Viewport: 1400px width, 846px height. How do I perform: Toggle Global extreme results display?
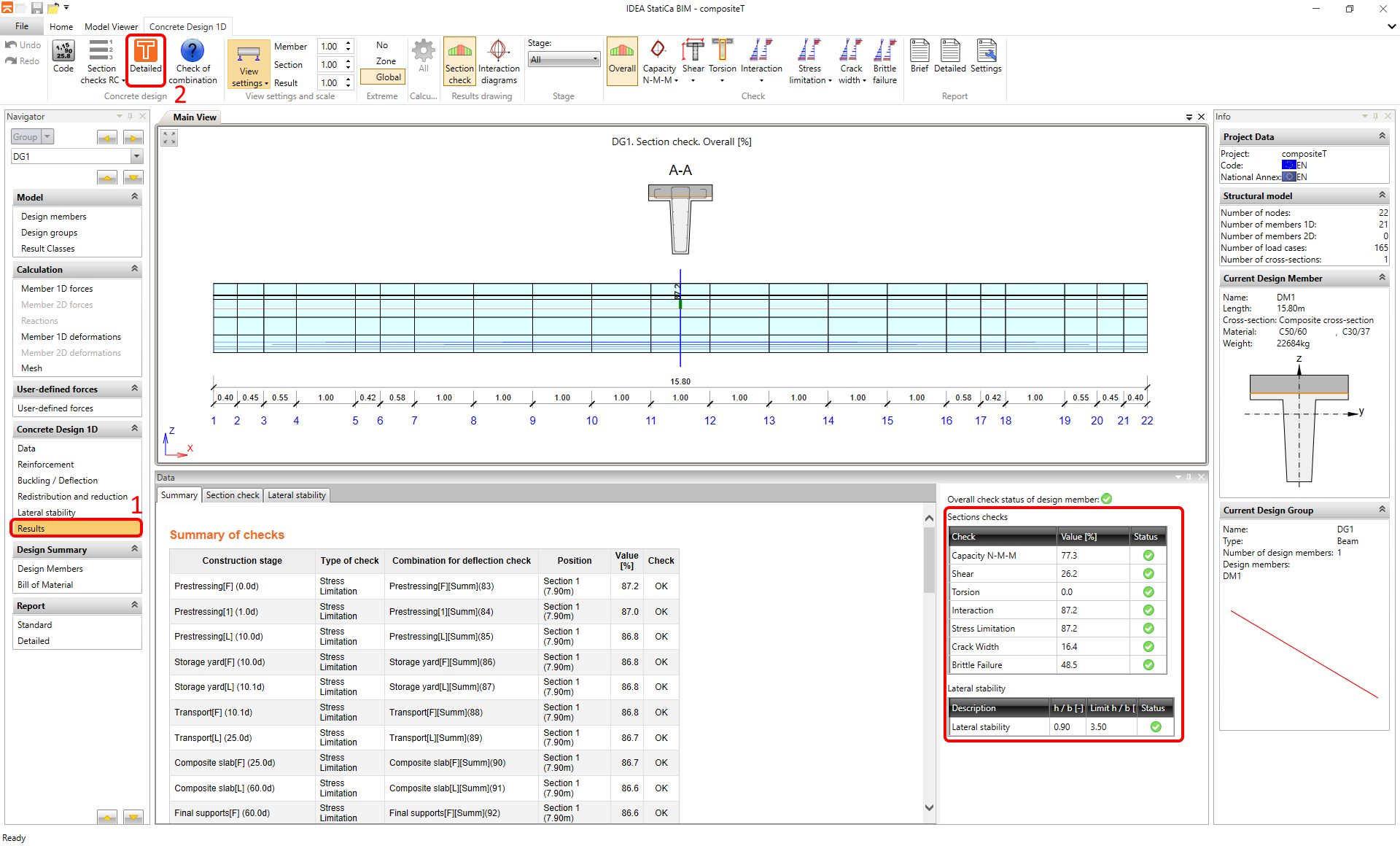[383, 77]
